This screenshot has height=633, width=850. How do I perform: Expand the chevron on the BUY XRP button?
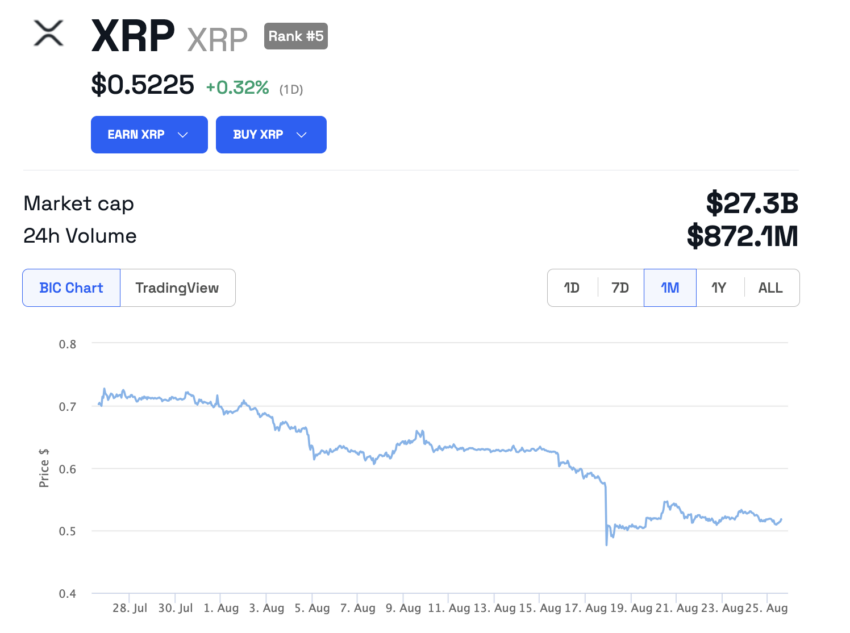302,134
